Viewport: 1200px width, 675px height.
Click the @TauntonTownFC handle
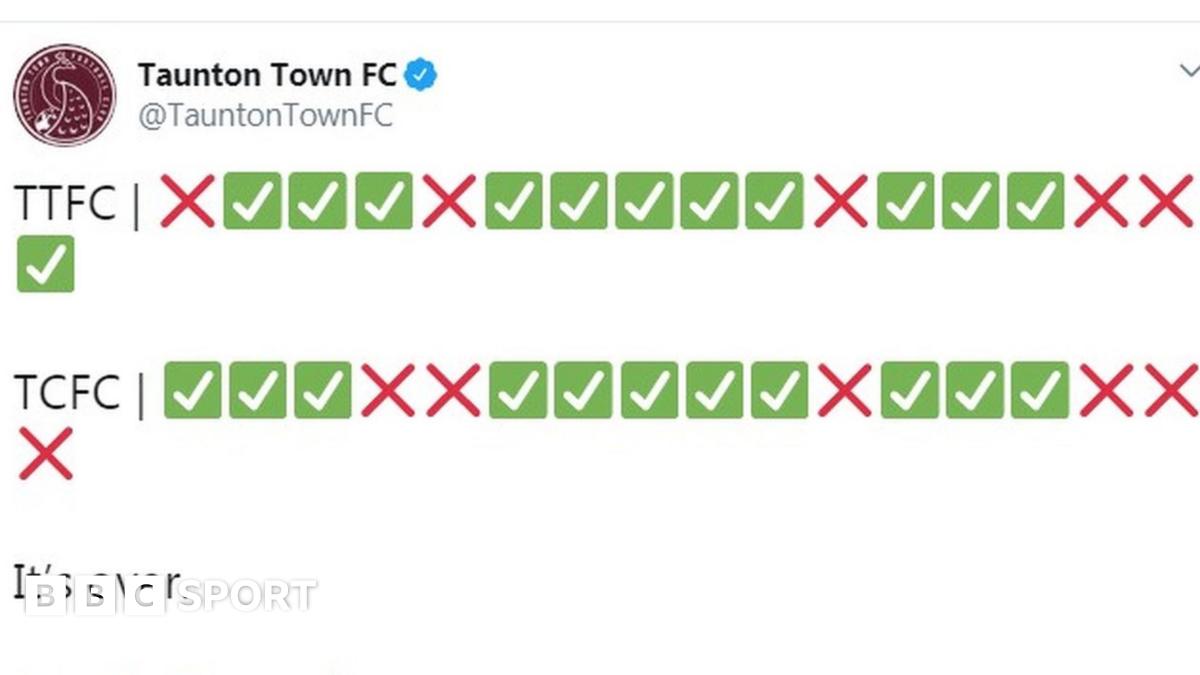pyautogui.click(x=265, y=116)
